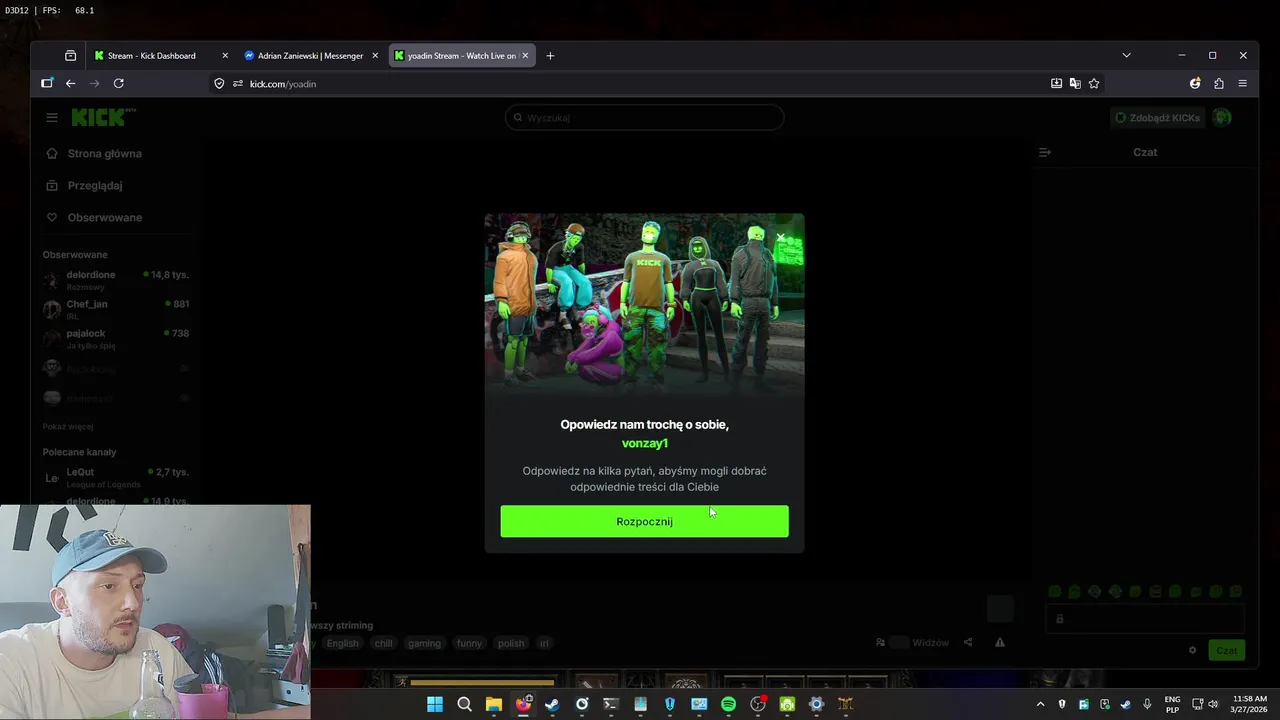
Task: Open the Kick hamburger menu
Action: click(51, 118)
